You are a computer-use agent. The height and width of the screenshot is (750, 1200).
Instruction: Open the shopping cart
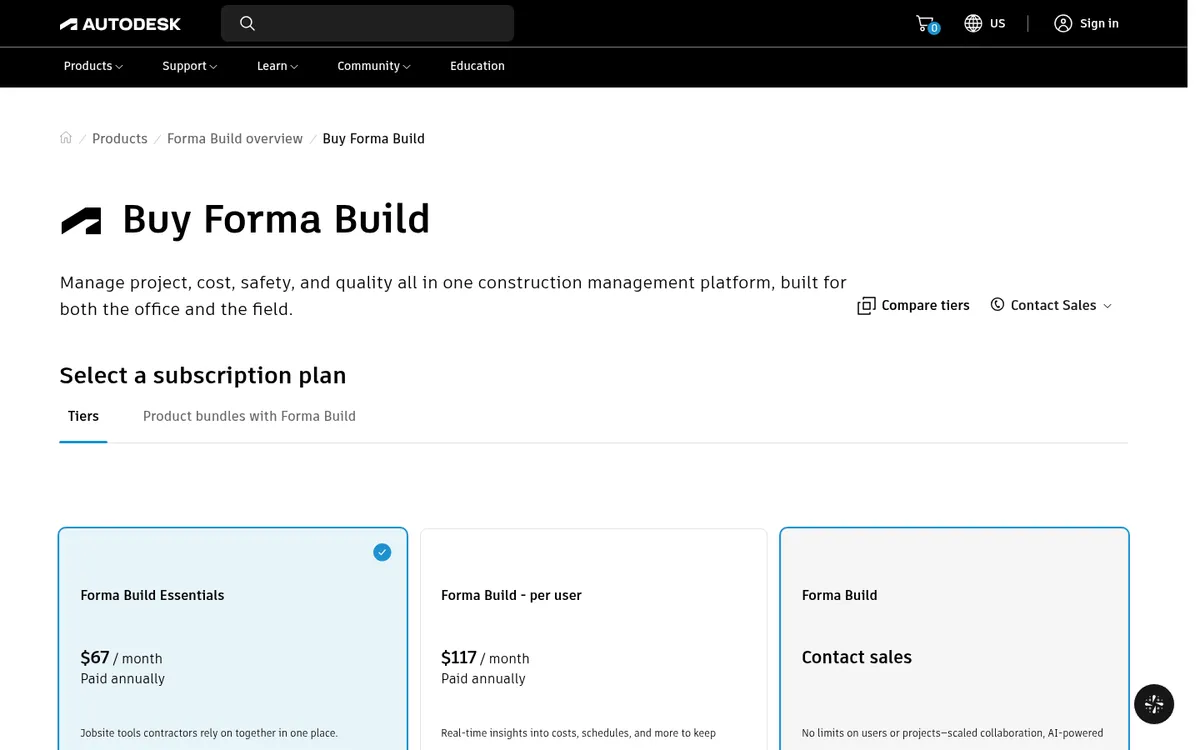pyautogui.click(x=926, y=23)
